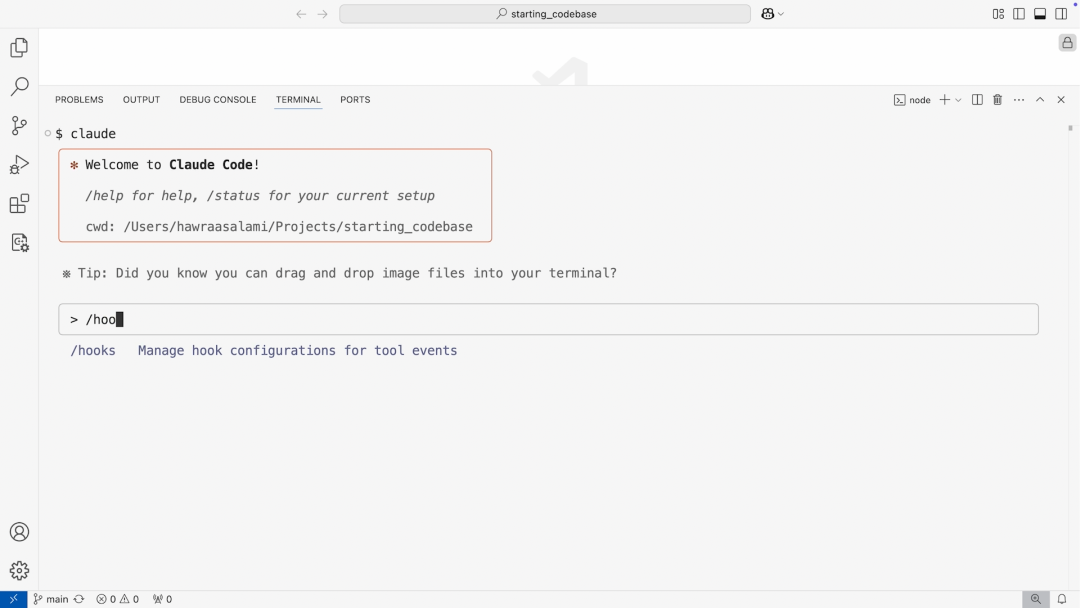1080x608 pixels.
Task: Click the main branch in status bar
Action: (x=50, y=599)
